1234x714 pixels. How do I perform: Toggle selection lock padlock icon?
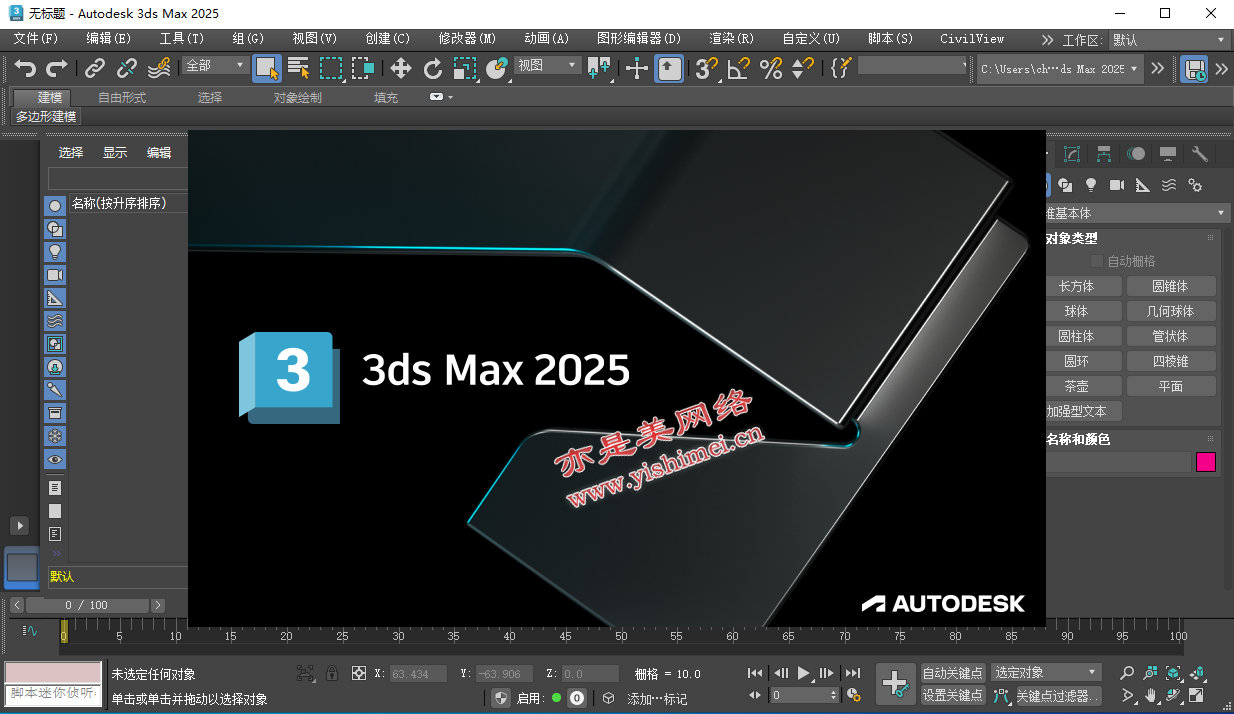pos(332,673)
